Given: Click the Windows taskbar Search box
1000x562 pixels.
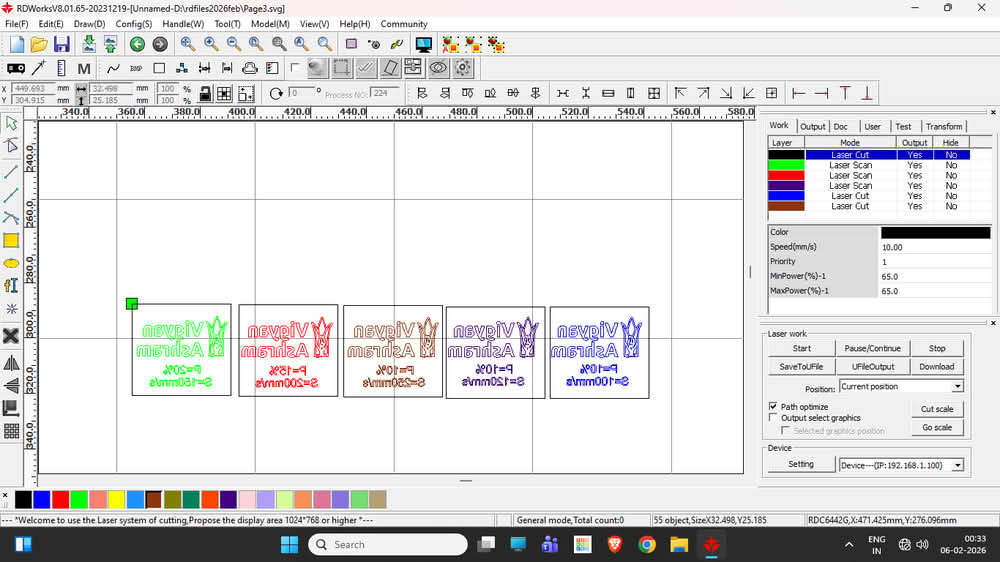Looking at the screenshot, I should (388, 545).
